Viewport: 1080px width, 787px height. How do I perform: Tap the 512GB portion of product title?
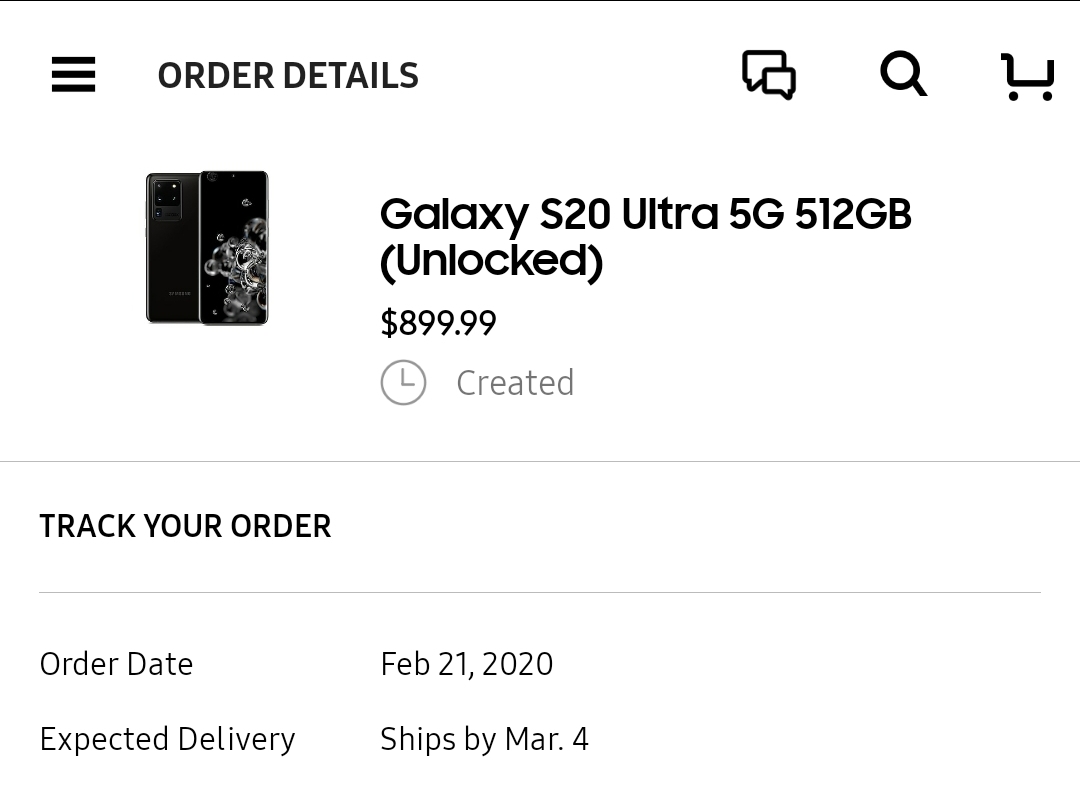point(853,213)
